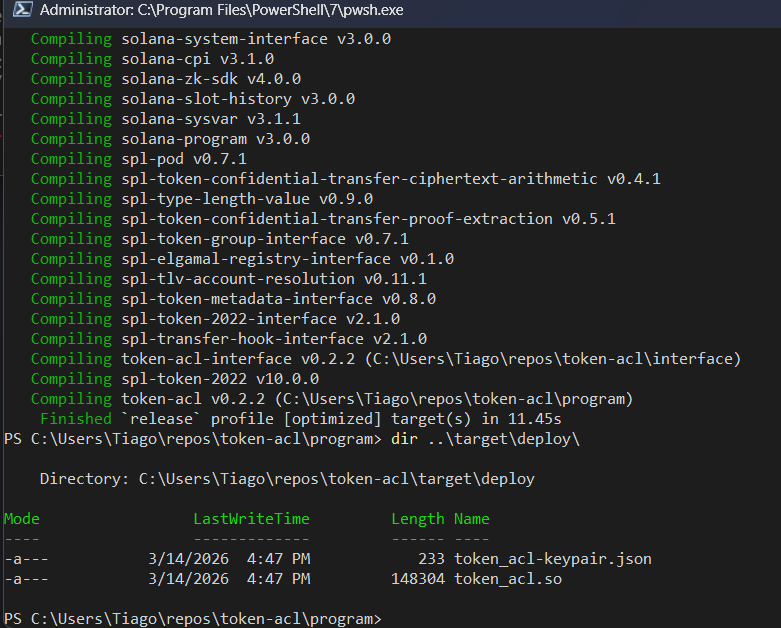781x628 pixels.
Task: Click 'token-acl-interface v0.2.2' line
Action: tap(386, 359)
